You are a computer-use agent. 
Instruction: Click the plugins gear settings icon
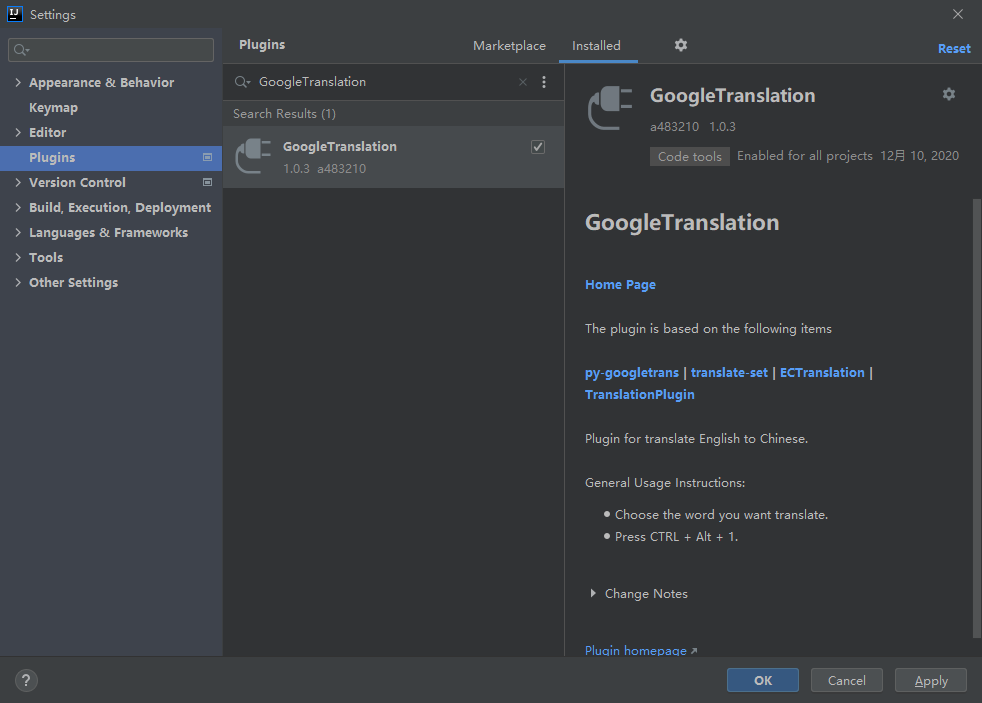[681, 45]
